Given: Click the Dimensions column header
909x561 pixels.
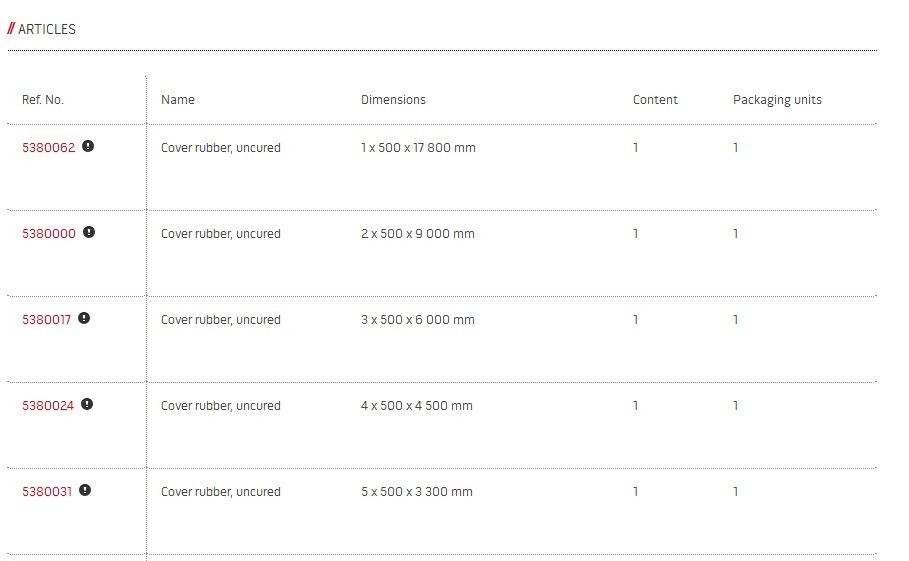Looking at the screenshot, I should pos(394,100).
